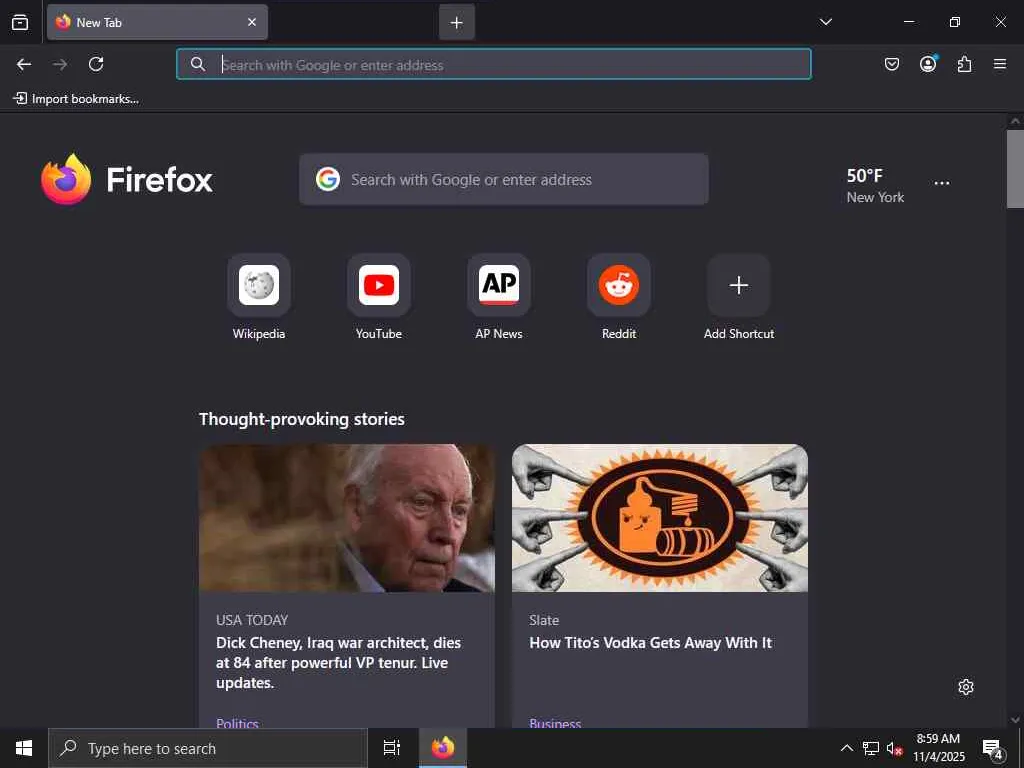Screen dimensions: 1024x768
Task: Focus the address bar search field
Action: click(x=494, y=64)
